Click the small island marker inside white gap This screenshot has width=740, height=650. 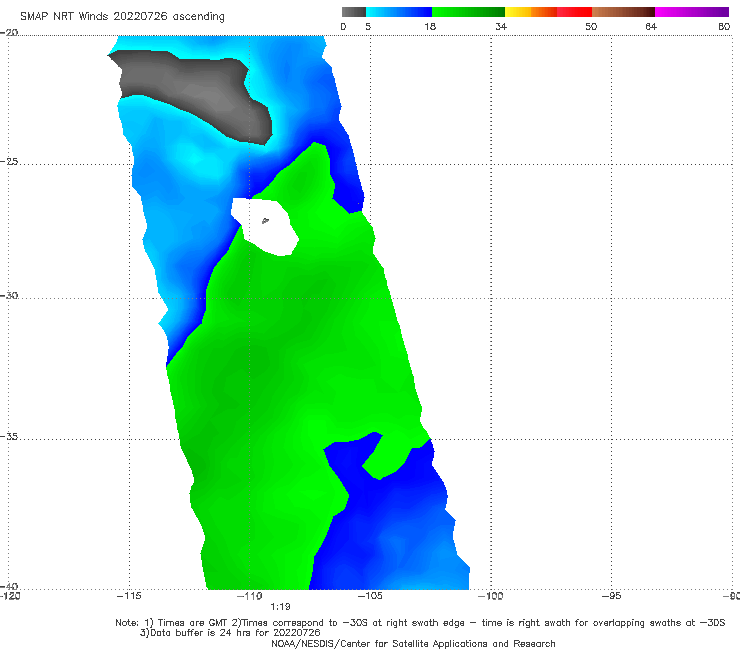265,220
